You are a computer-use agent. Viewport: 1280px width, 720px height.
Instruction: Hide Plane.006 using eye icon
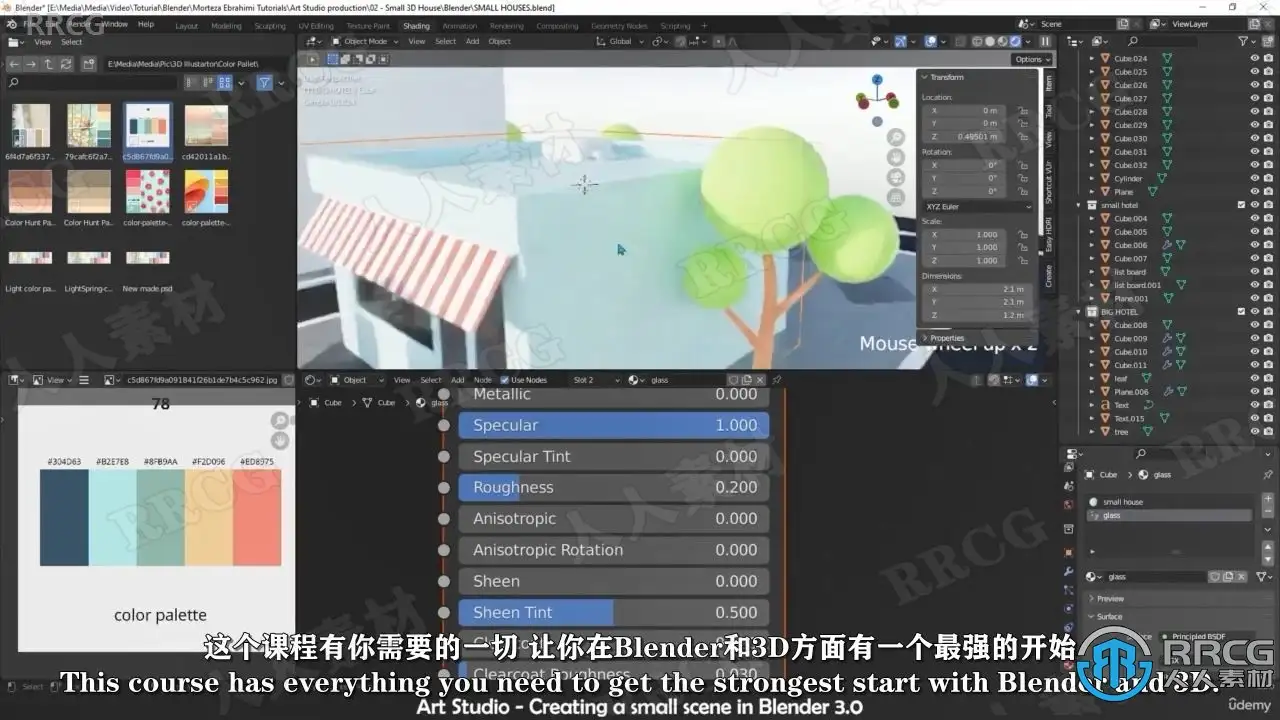coord(1255,392)
